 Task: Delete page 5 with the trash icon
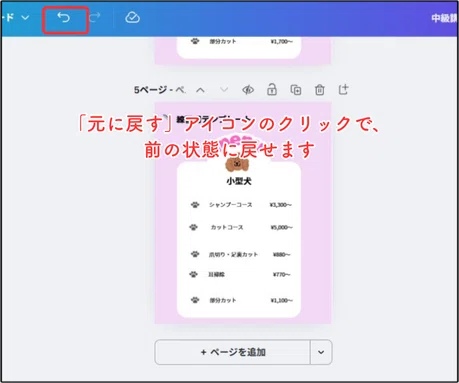(x=320, y=90)
